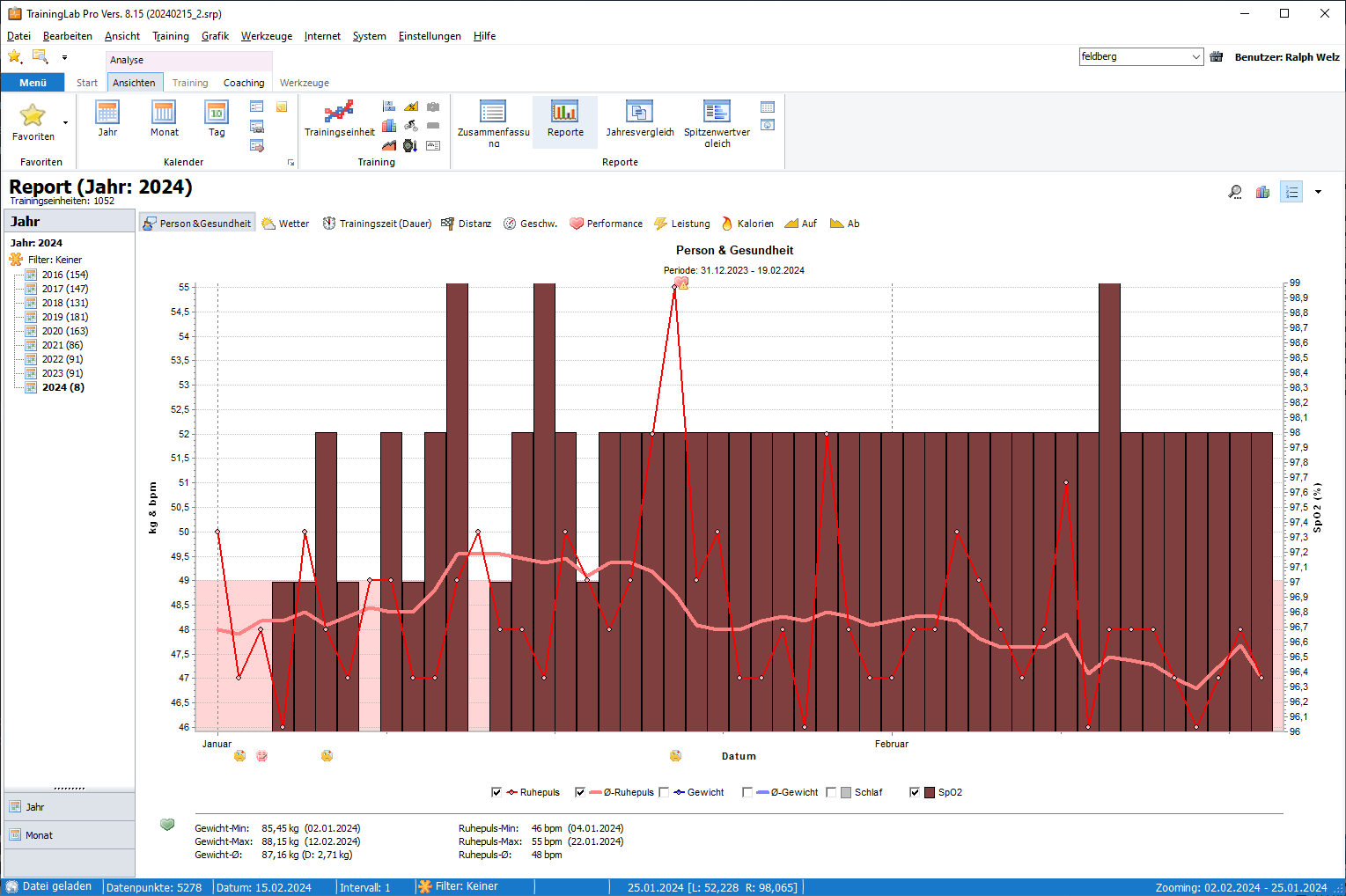Viewport: 1346px width, 896px height.
Task: Switch to the Trainingszeit (Dauer) chart tab
Action: click(x=377, y=224)
